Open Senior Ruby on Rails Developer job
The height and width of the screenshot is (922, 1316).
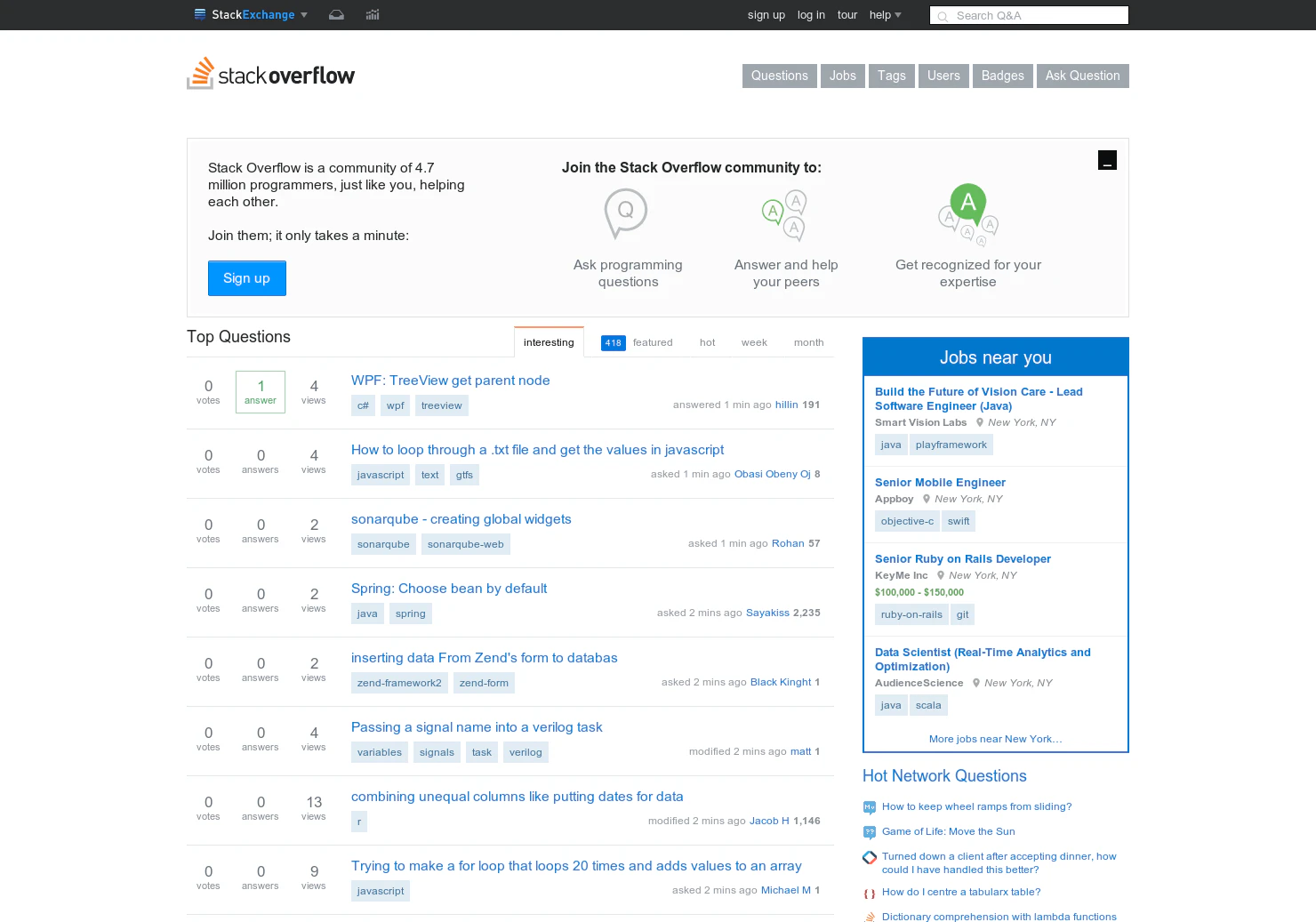coord(963,559)
